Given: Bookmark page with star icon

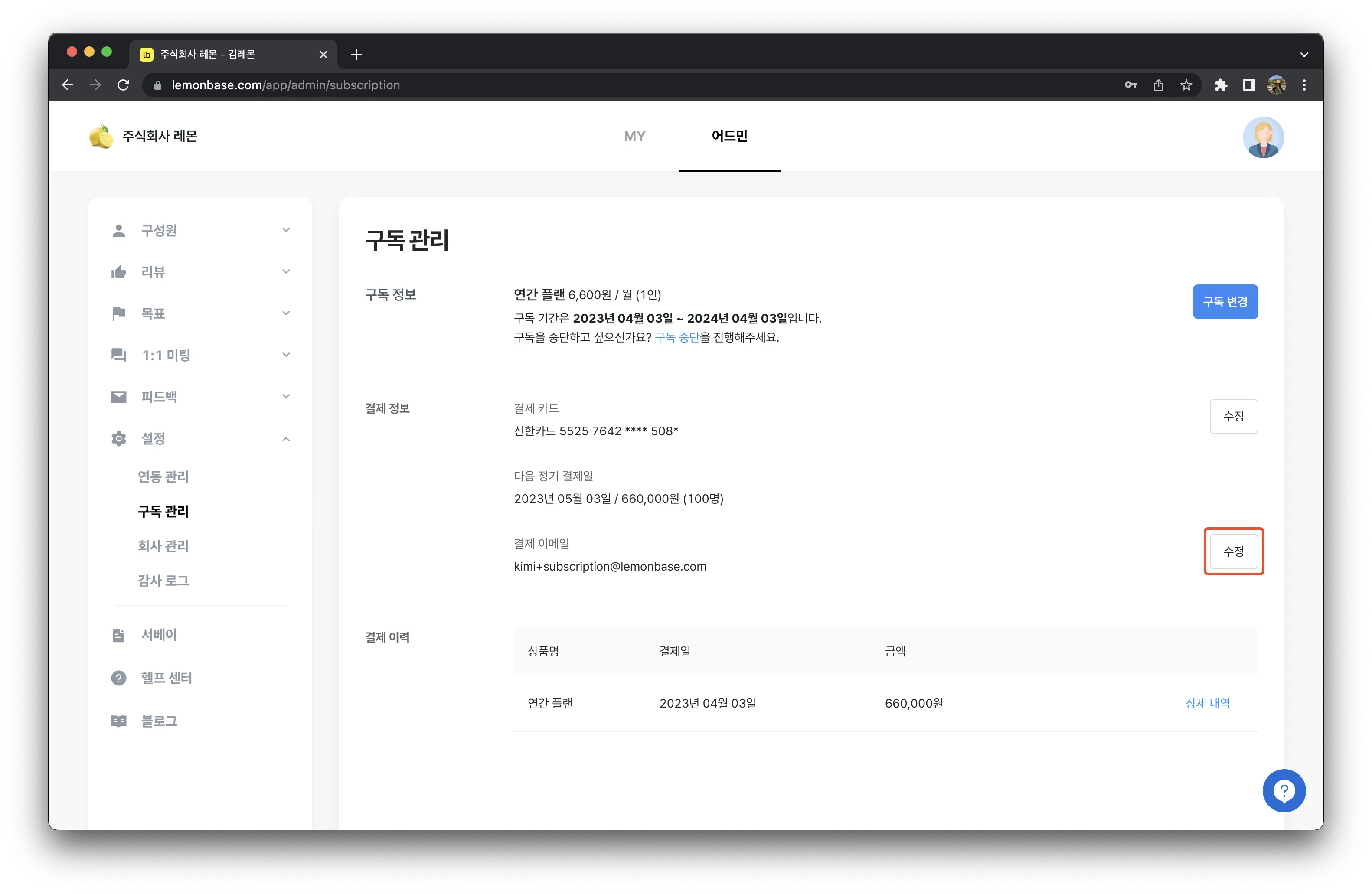Looking at the screenshot, I should (1186, 85).
